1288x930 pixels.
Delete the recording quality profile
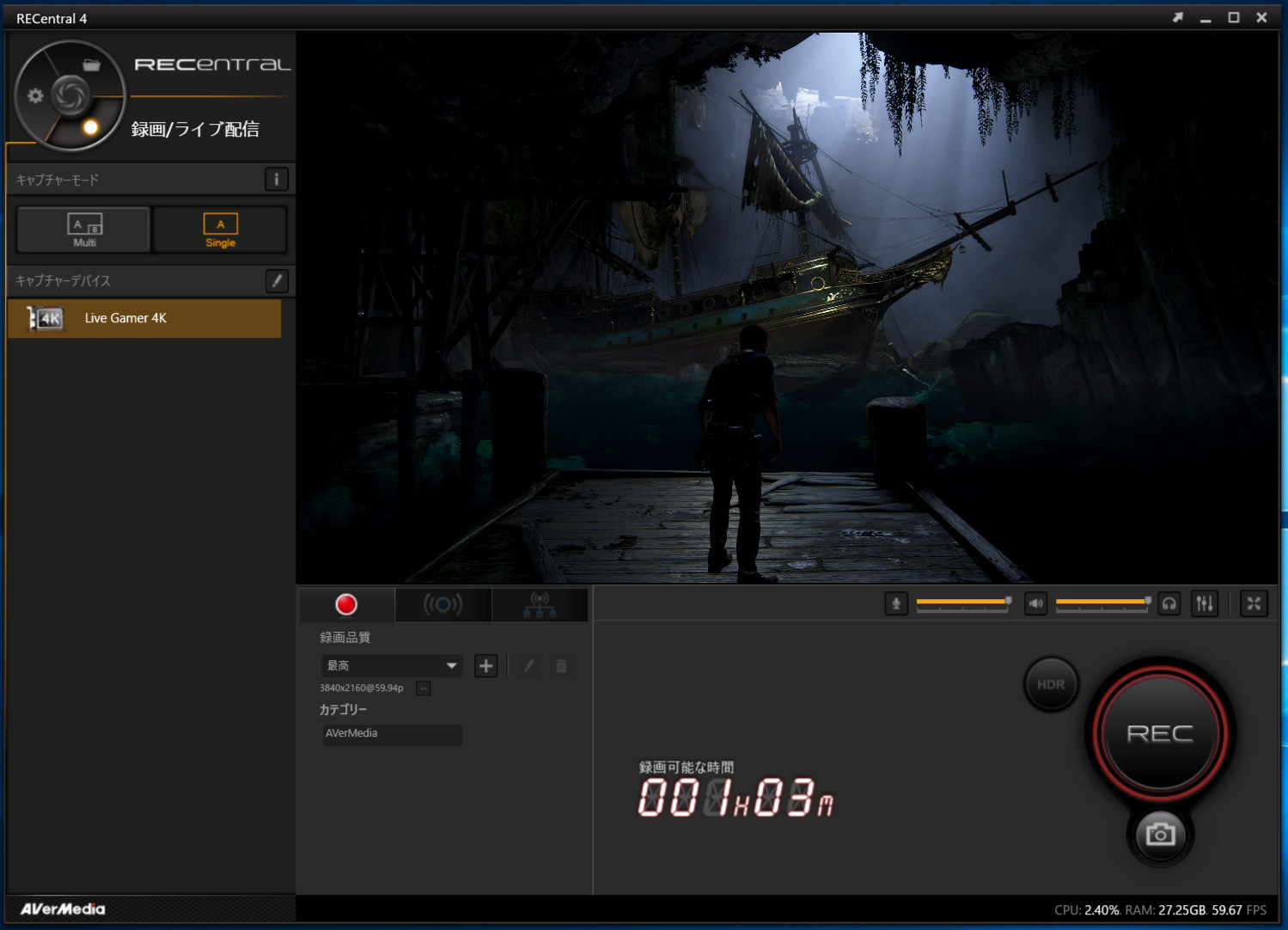[x=561, y=665]
